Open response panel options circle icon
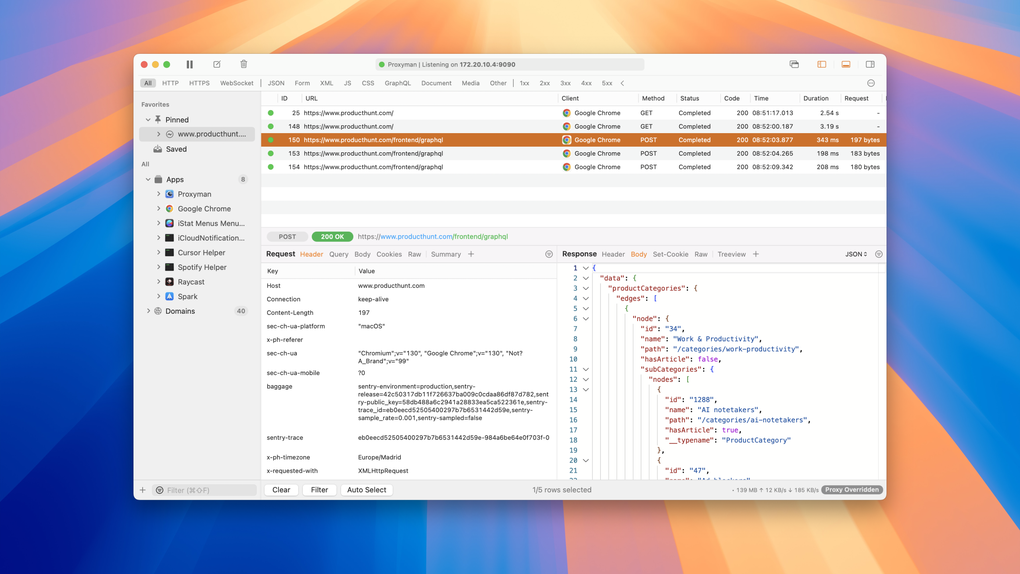 879,254
